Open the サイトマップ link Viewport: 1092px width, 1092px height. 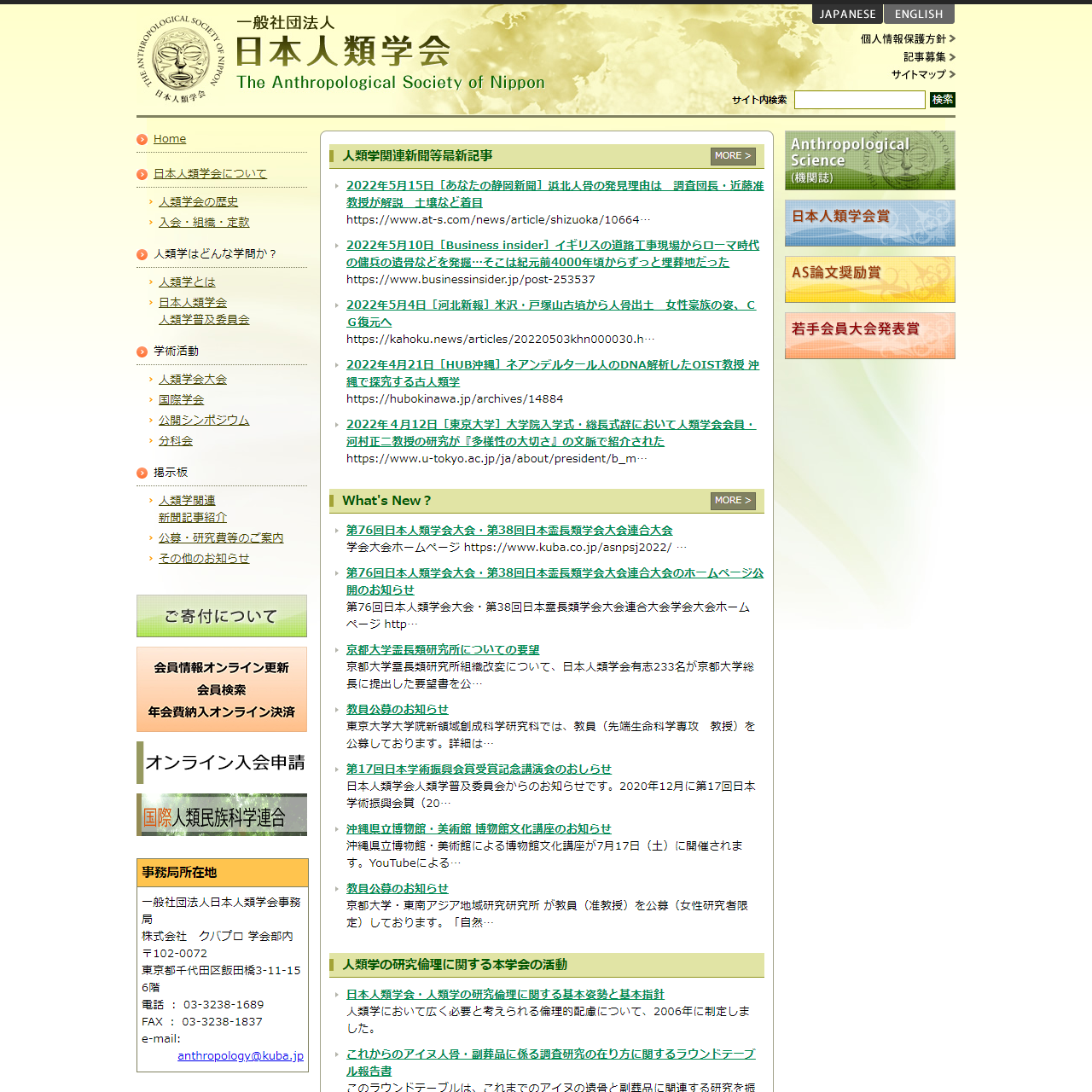[919, 75]
